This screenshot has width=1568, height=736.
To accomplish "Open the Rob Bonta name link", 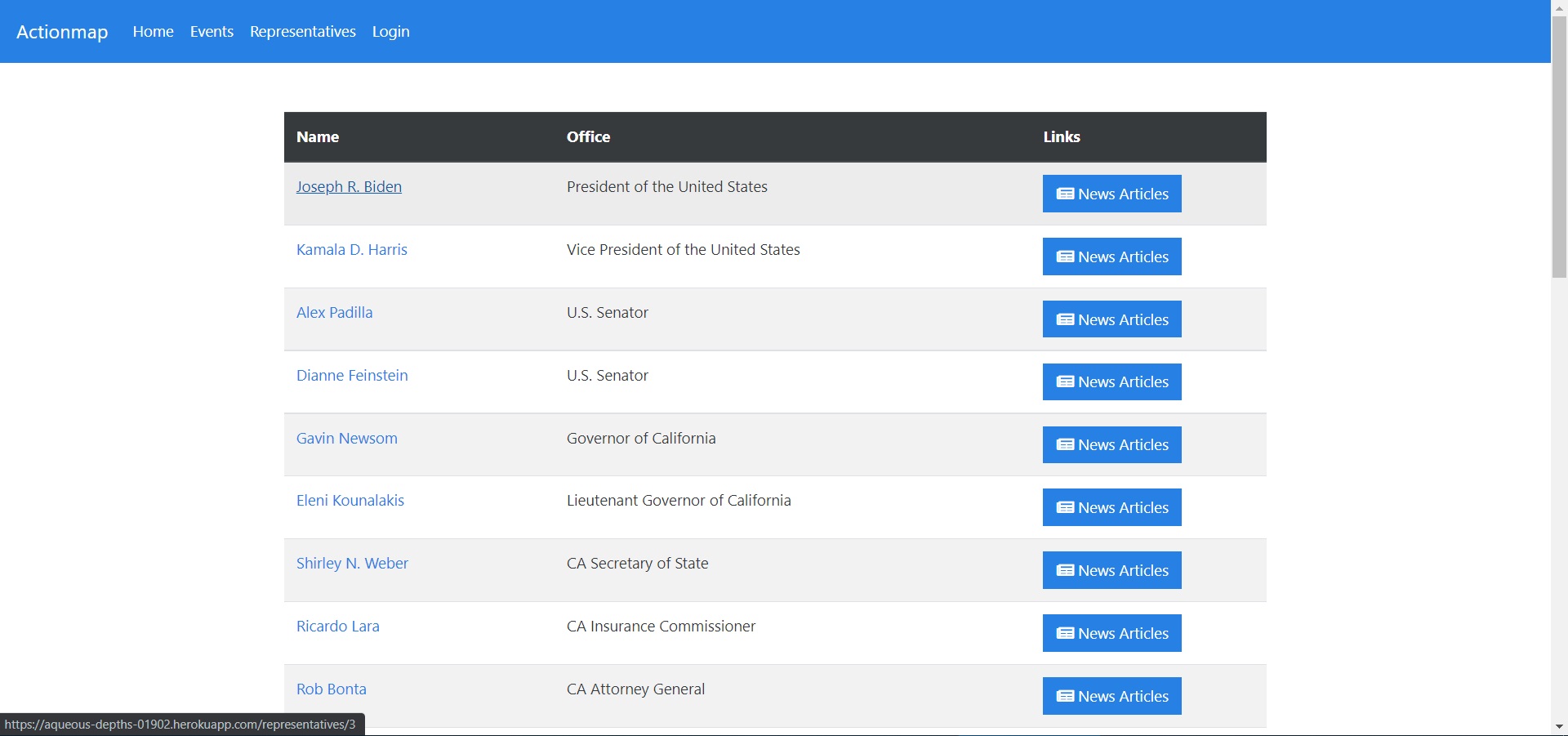I will coord(331,689).
